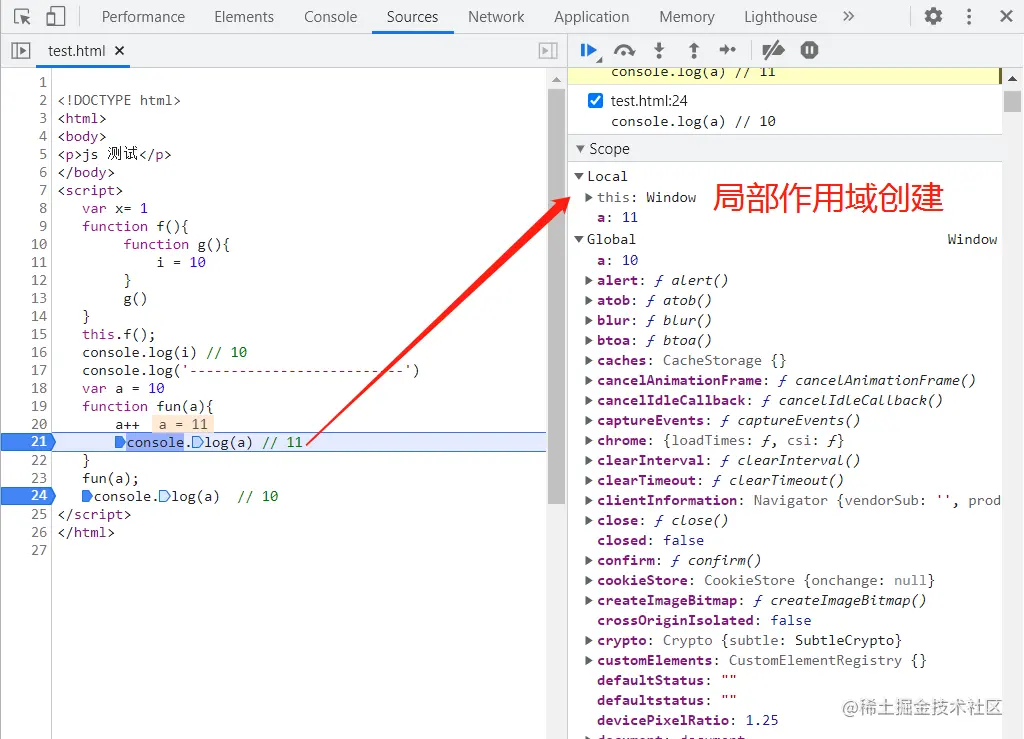
Task: Expand the customElements entry
Action: pyautogui.click(x=588, y=660)
